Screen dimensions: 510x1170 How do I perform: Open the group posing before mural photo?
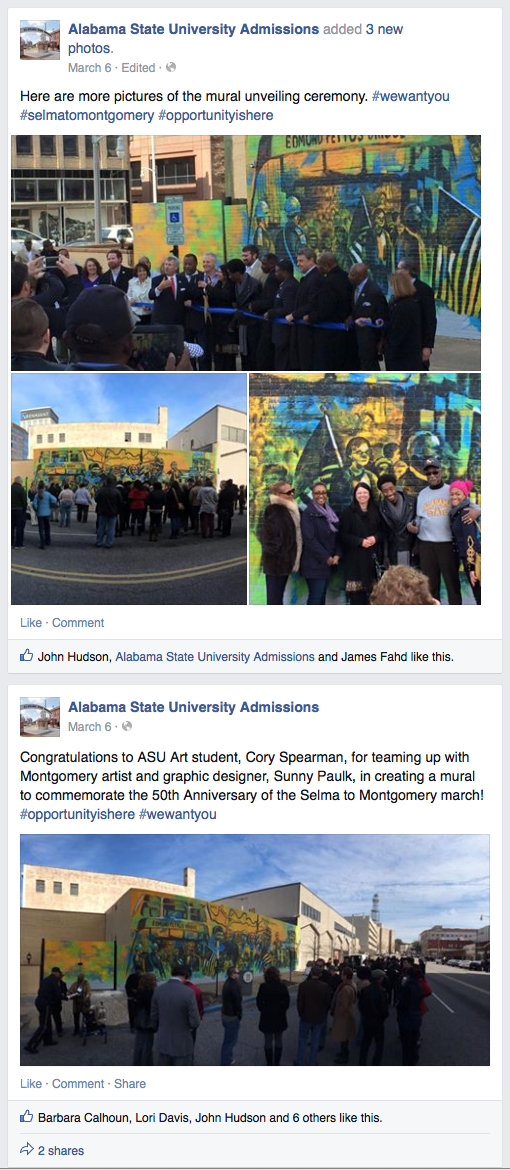coord(365,489)
